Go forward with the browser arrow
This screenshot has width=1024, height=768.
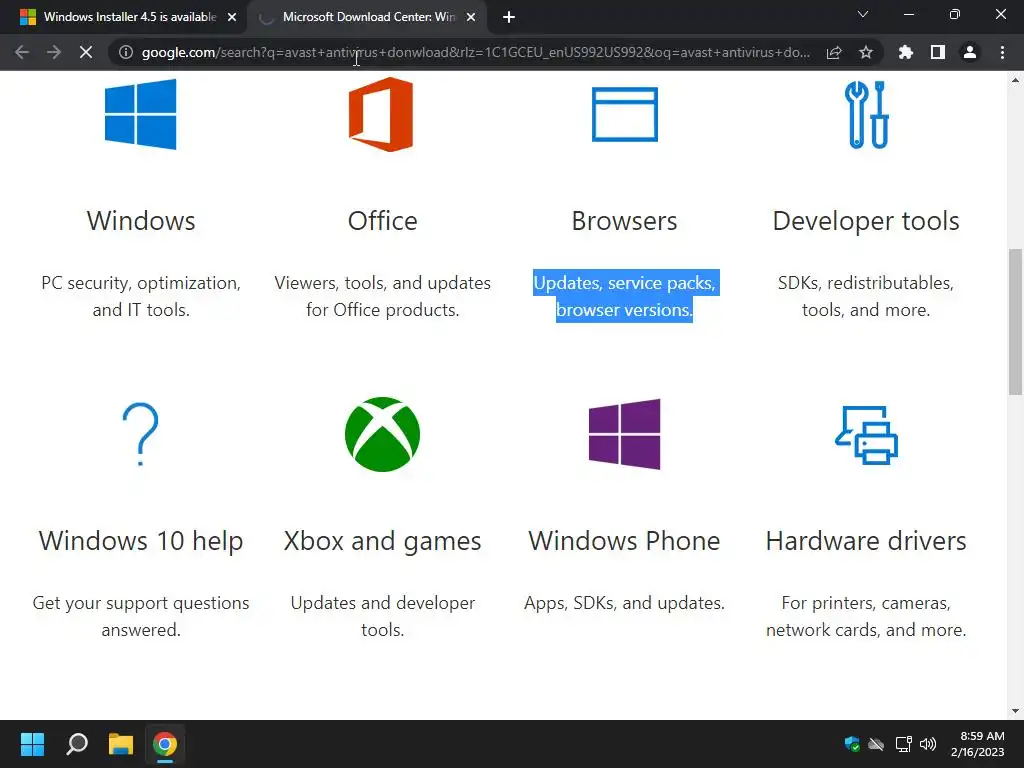[54, 52]
